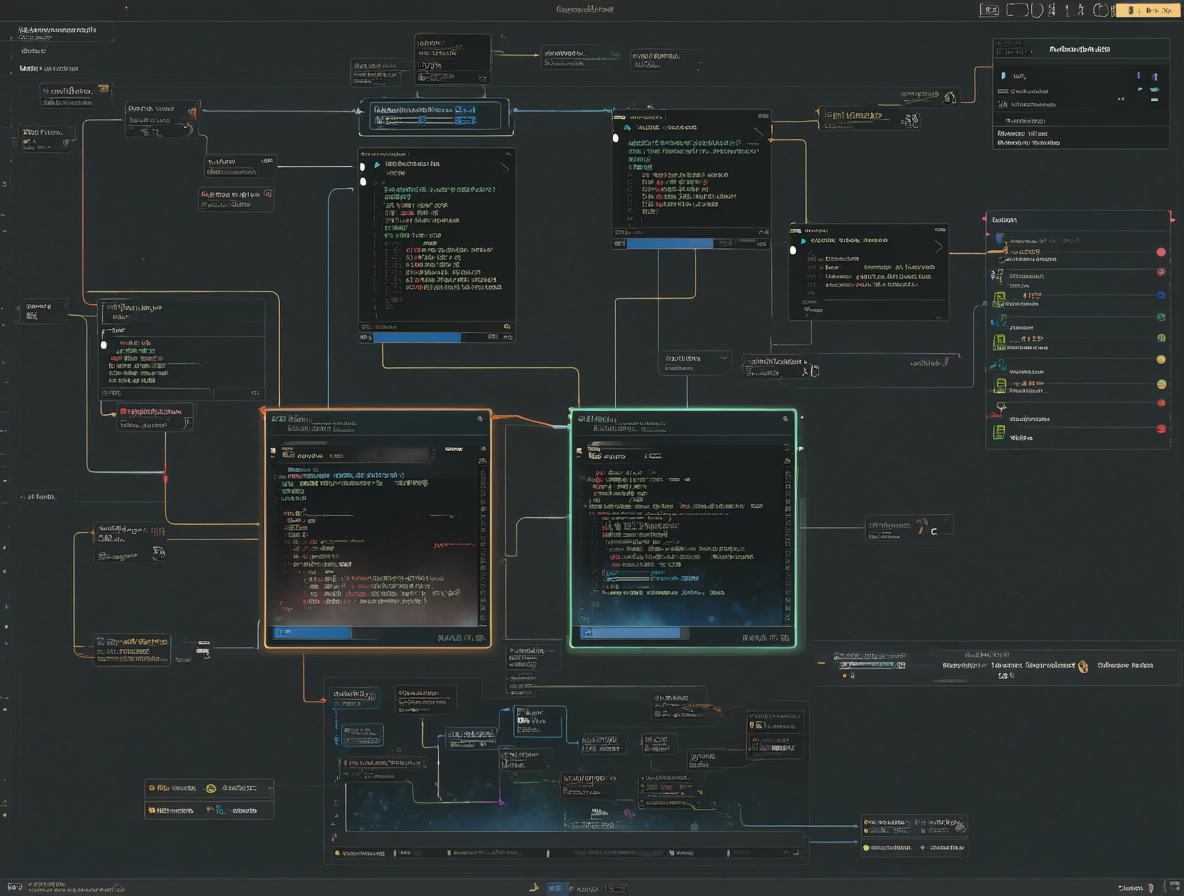This screenshot has width=1184, height=896.
Task: Click the blue icon on the list panel's first row
Action: [1000, 239]
